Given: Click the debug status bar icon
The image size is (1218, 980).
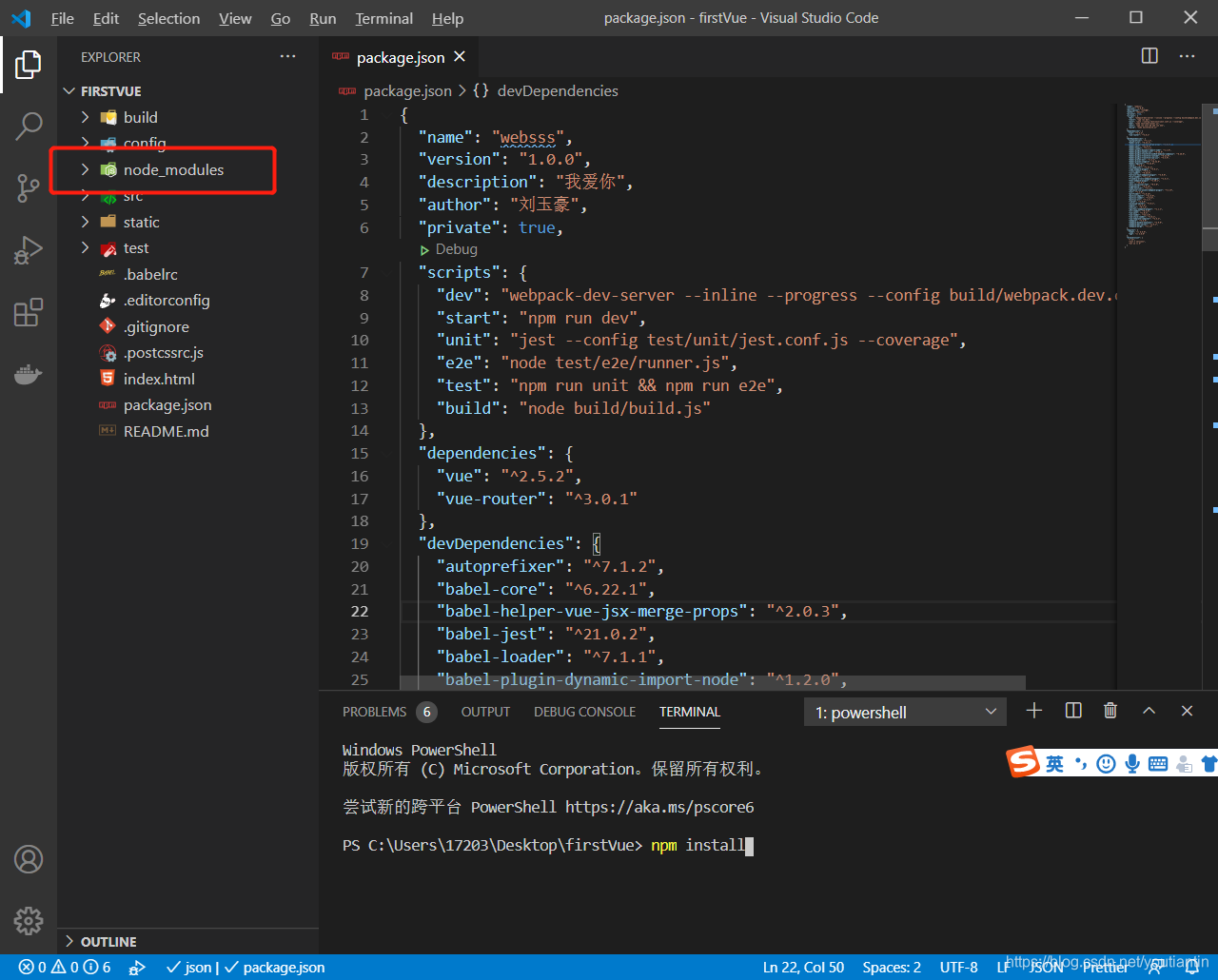Looking at the screenshot, I should 137,967.
